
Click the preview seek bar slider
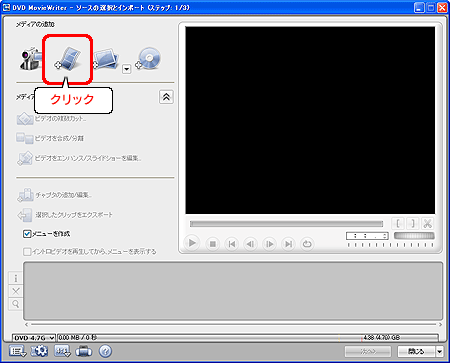[x=286, y=224]
